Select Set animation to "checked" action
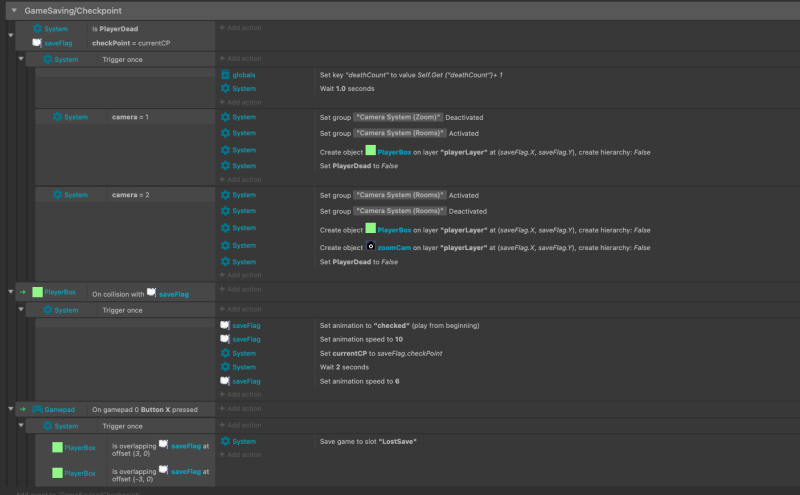Image resolution: width=800 pixels, height=495 pixels. point(399,325)
